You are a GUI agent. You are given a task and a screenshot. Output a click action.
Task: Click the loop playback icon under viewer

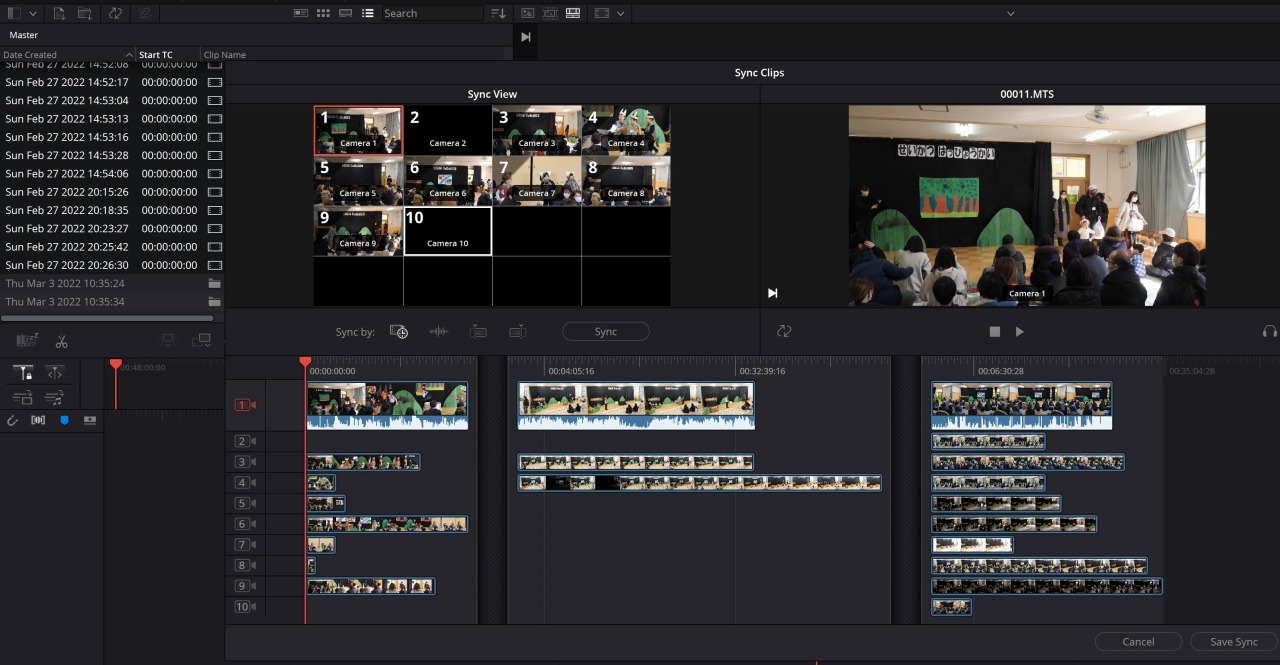coord(784,331)
